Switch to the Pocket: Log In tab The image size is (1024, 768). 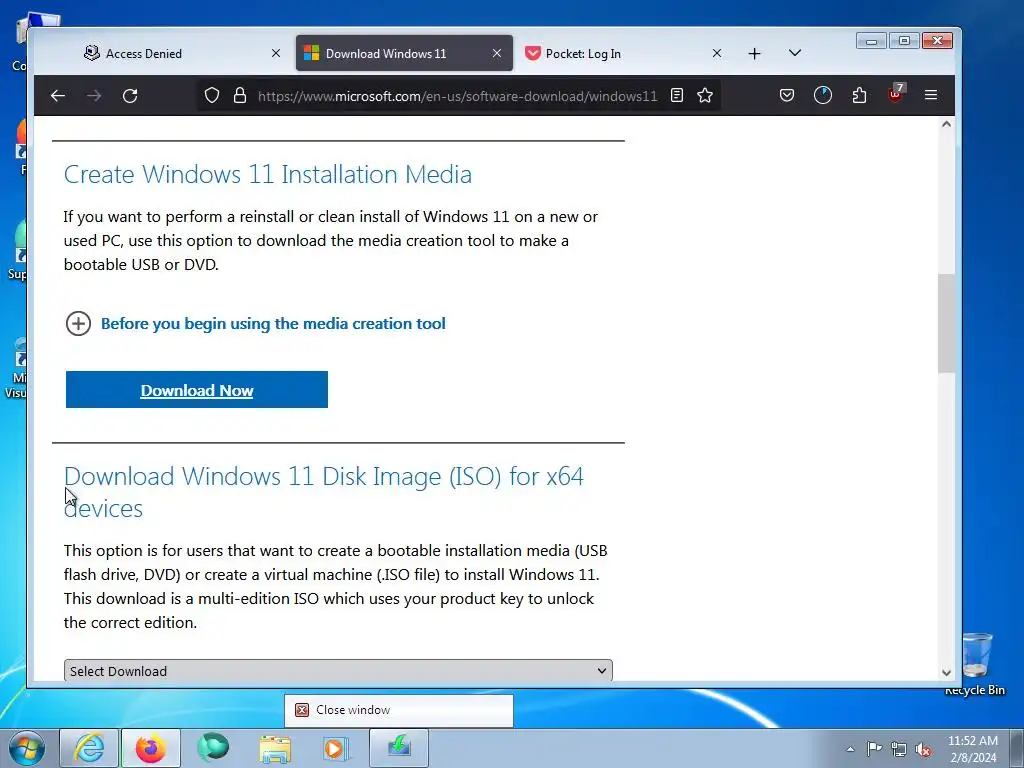click(624, 54)
